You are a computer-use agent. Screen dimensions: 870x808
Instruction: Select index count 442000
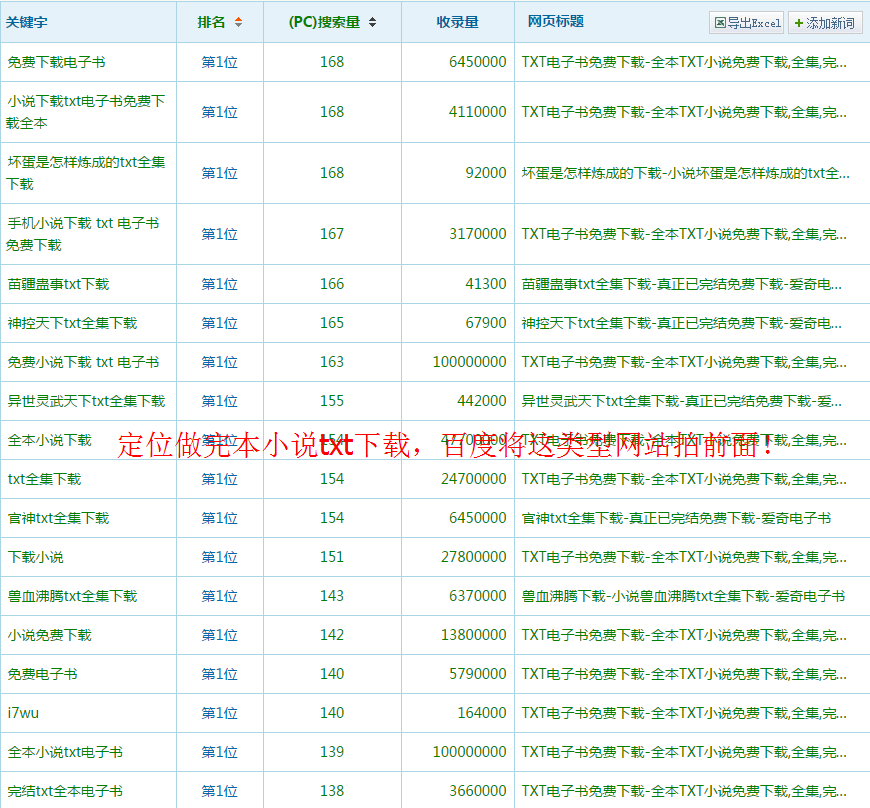pyautogui.click(x=482, y=401)
